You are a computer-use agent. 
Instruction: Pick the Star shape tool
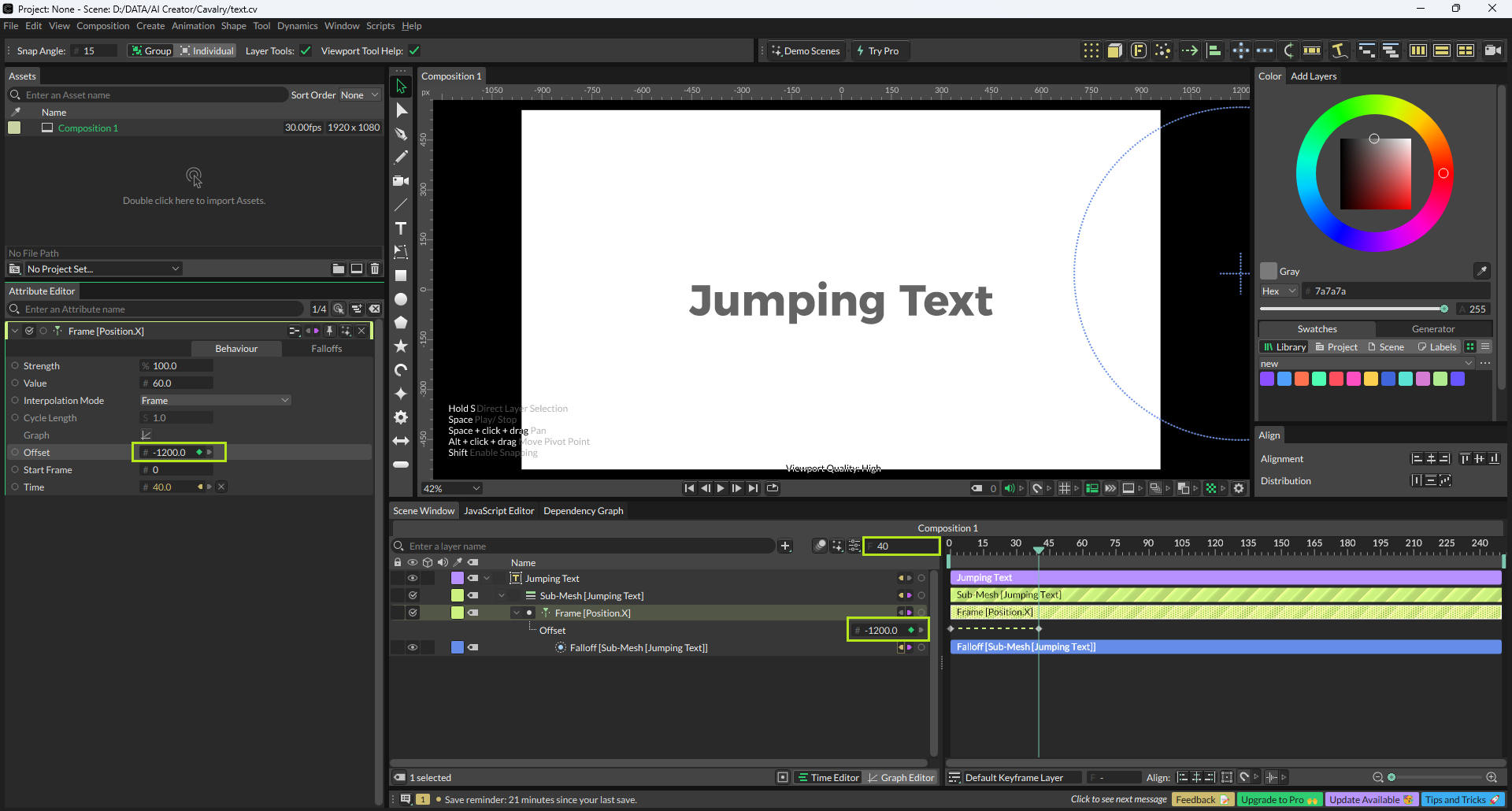[401, 346]
